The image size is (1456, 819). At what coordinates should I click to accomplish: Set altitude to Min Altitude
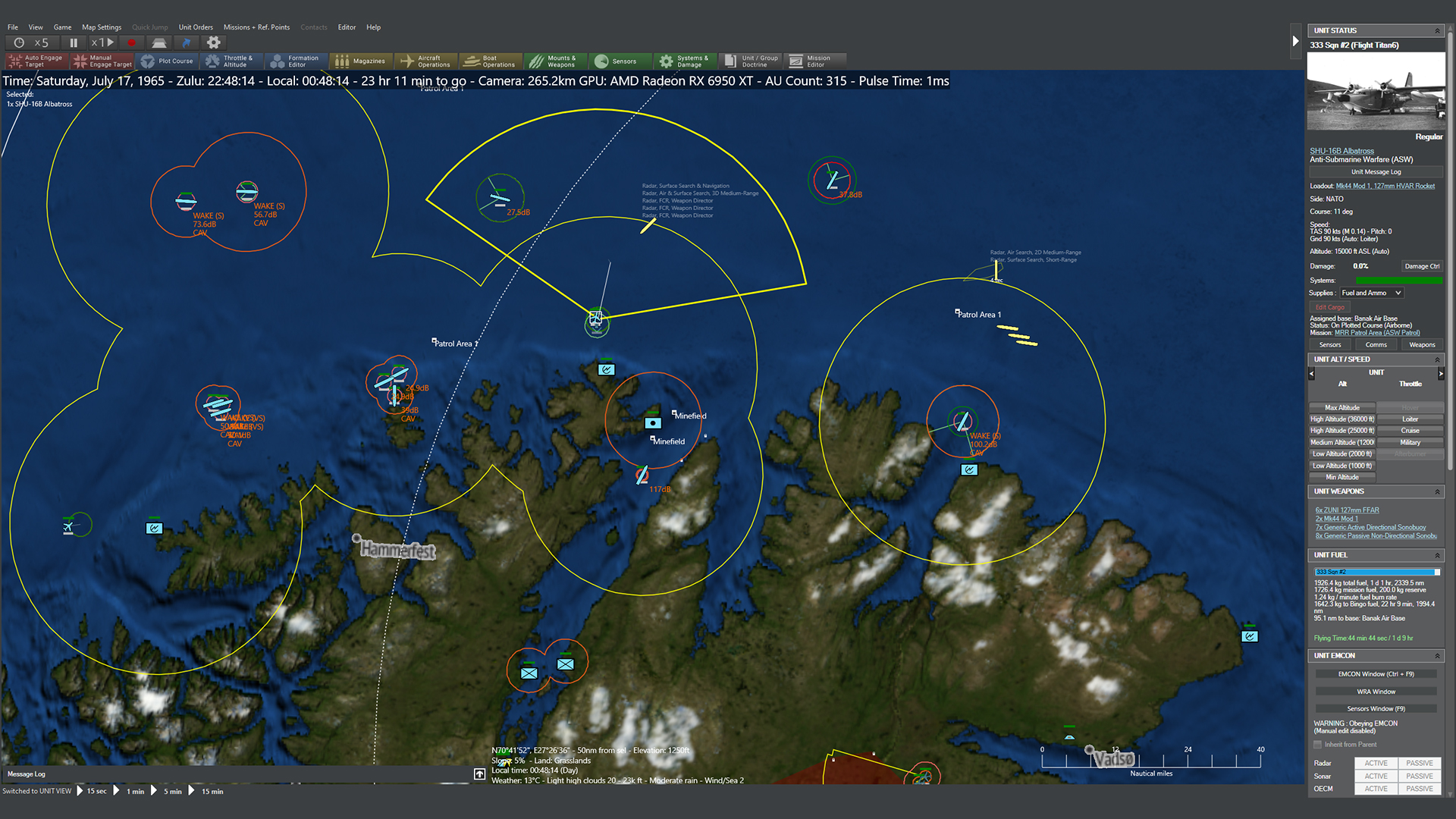(x=1341, y=478)
